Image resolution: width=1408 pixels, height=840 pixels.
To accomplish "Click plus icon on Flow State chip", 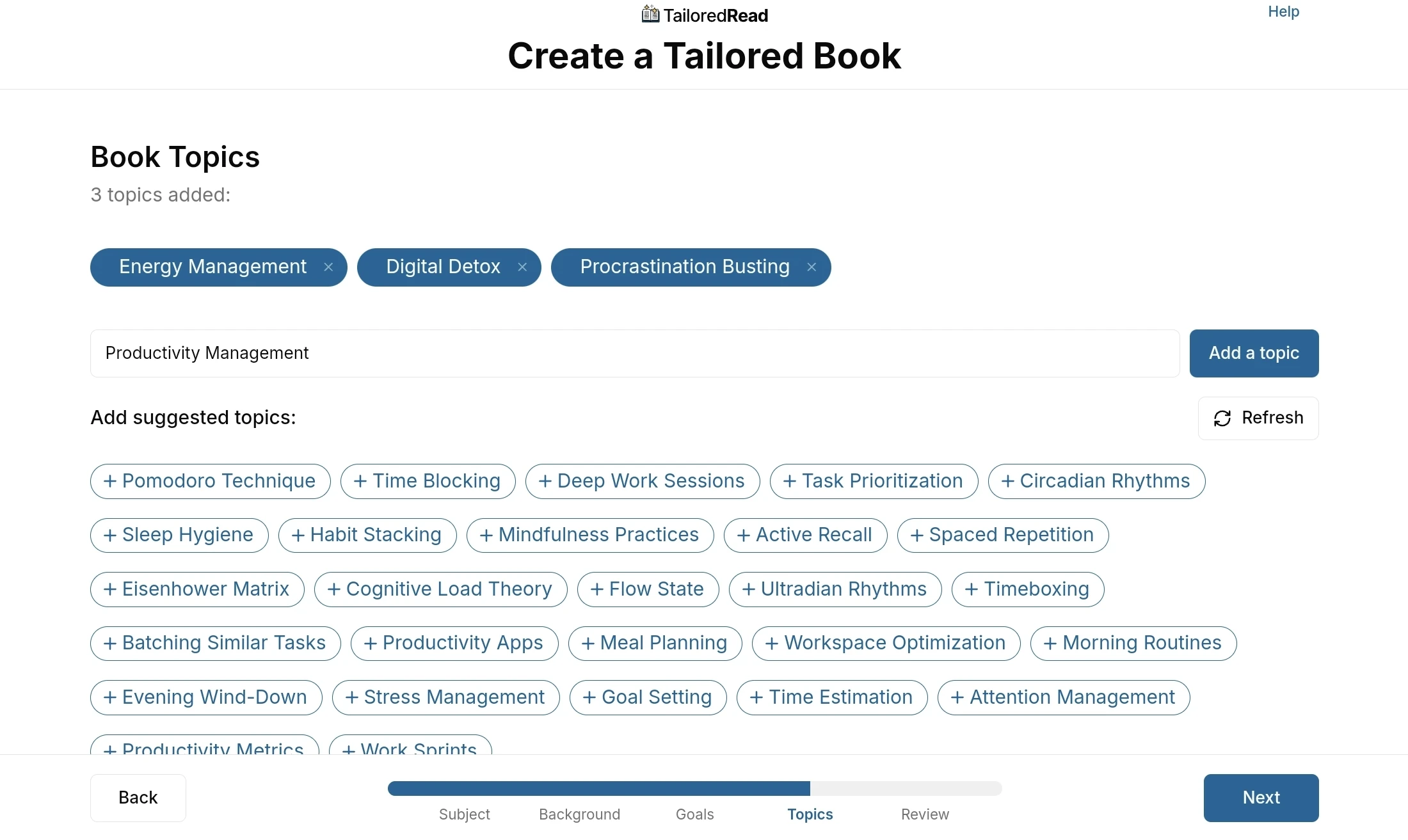I will (597, 589).
